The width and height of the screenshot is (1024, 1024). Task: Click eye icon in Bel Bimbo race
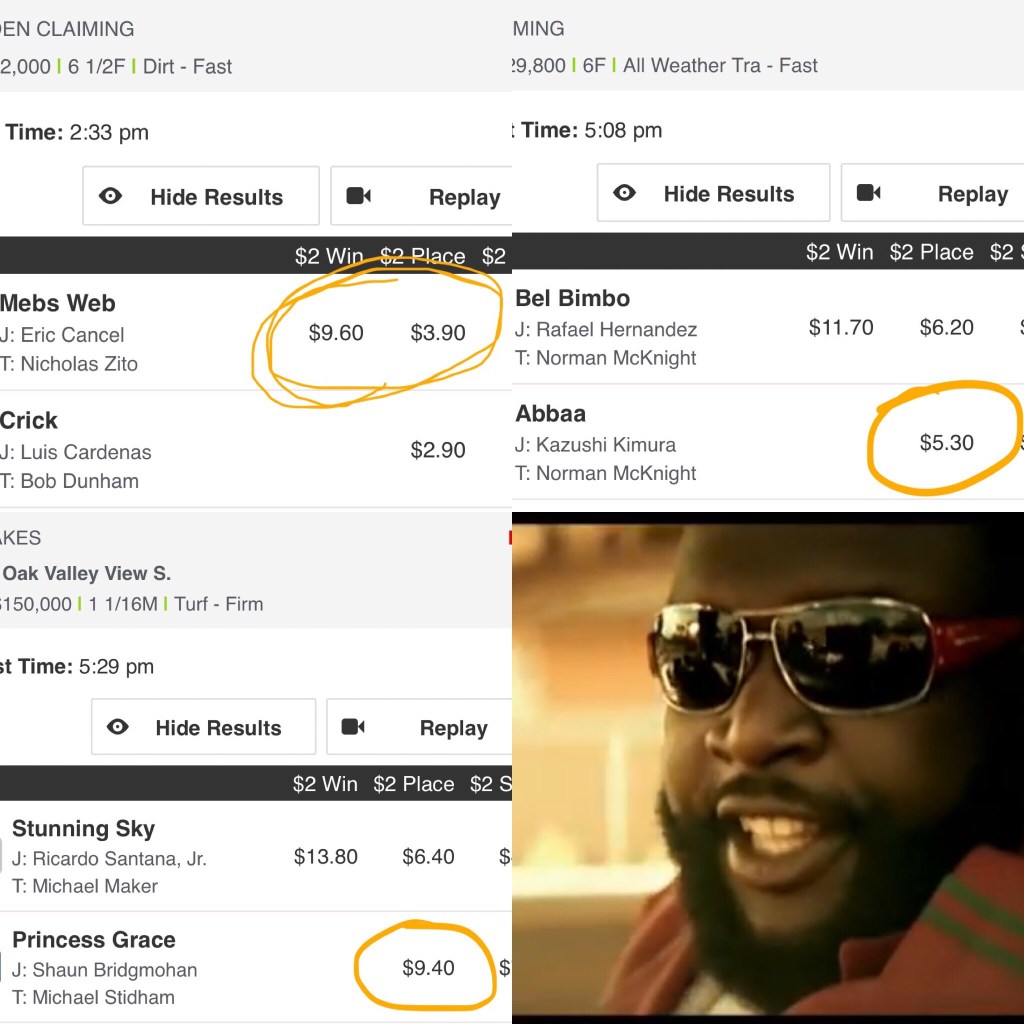[x=624, y=193]
